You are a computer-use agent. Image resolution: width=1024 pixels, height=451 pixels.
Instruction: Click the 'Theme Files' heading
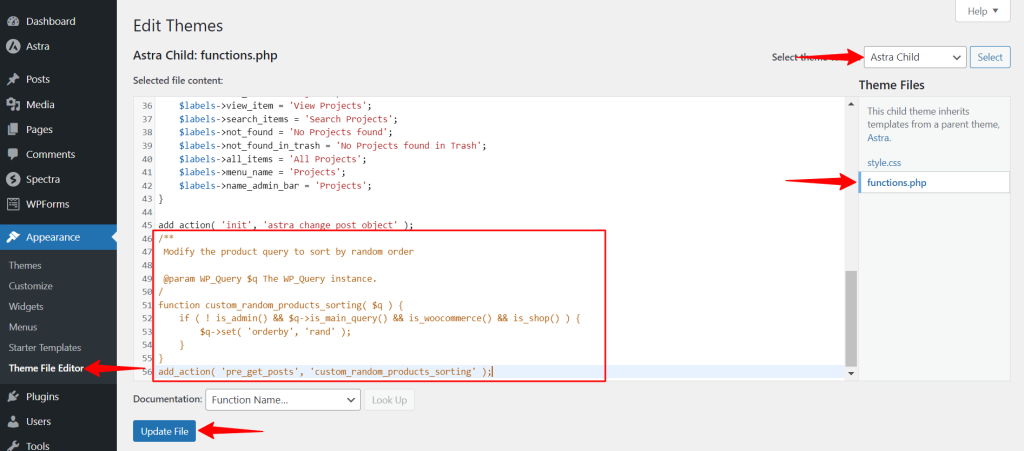[x=891, y=86]
